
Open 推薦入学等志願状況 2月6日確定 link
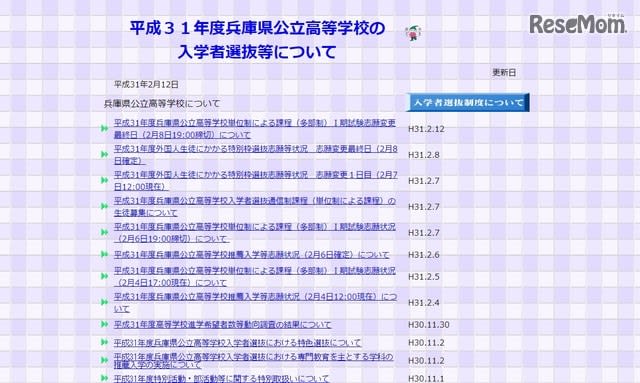[251, 254]
